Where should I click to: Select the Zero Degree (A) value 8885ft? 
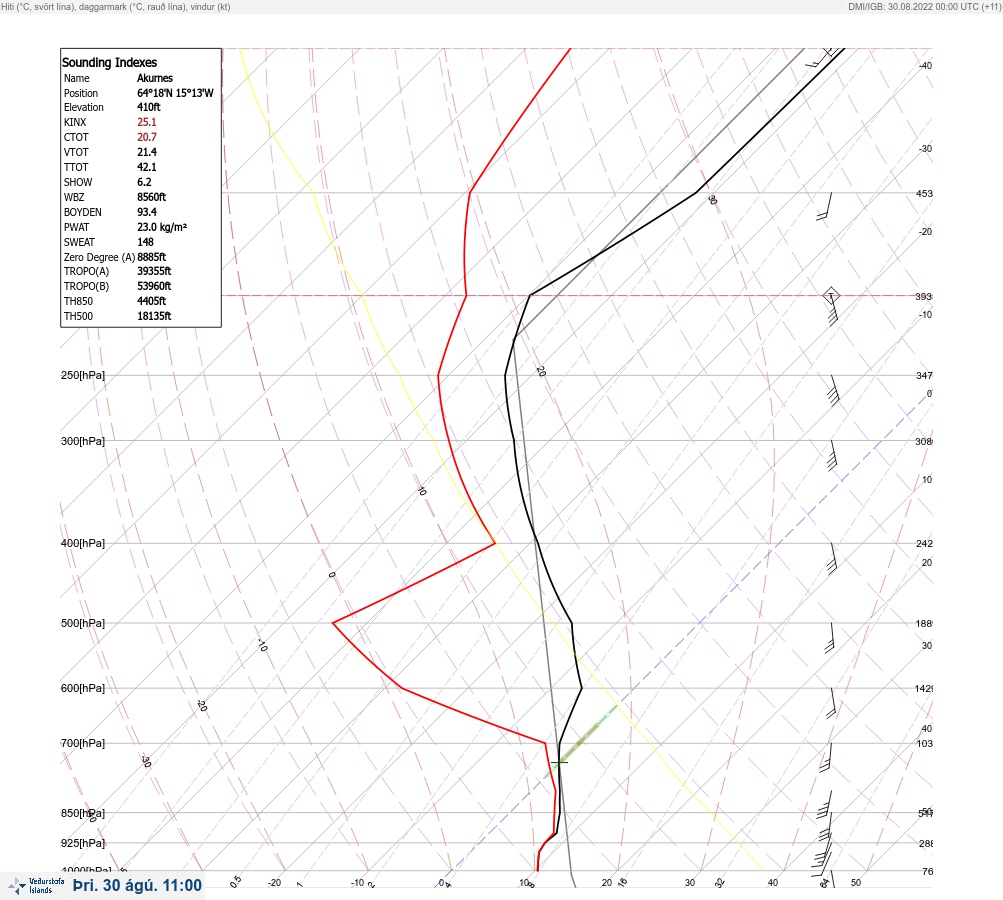tap(152, 257)
